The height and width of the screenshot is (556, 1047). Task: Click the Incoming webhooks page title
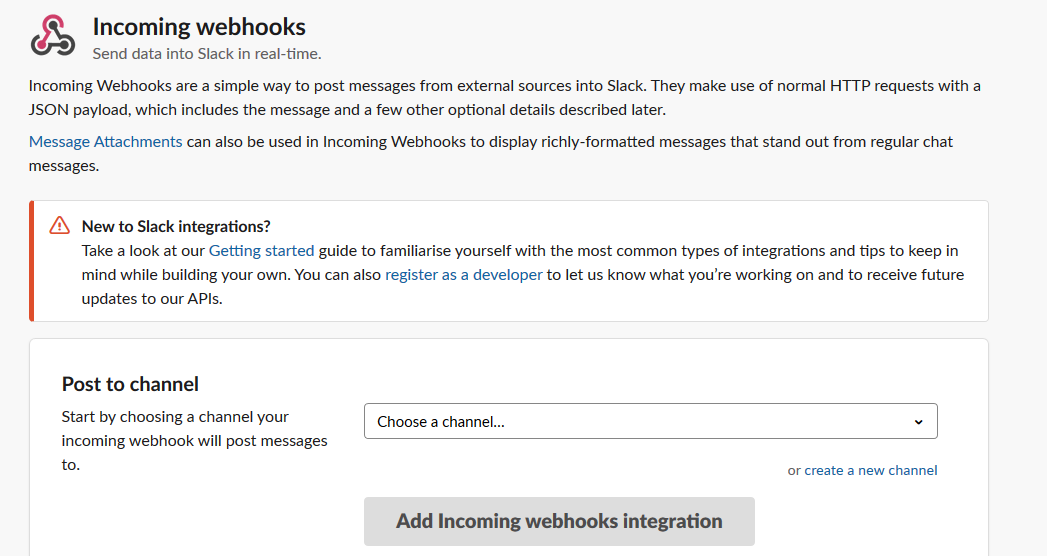coord(199,27)
